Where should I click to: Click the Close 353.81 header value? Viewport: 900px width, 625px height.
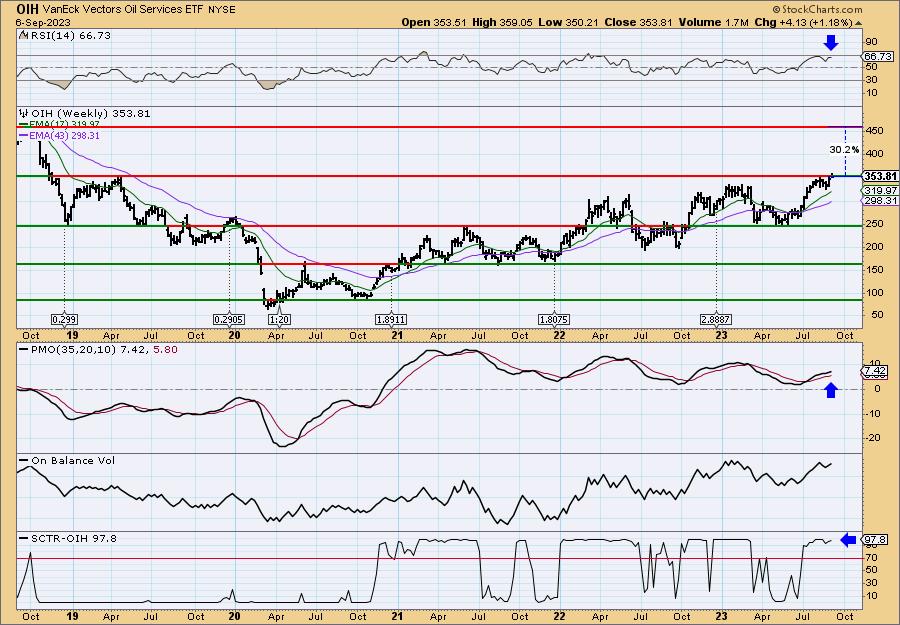[x=639, y=22]
